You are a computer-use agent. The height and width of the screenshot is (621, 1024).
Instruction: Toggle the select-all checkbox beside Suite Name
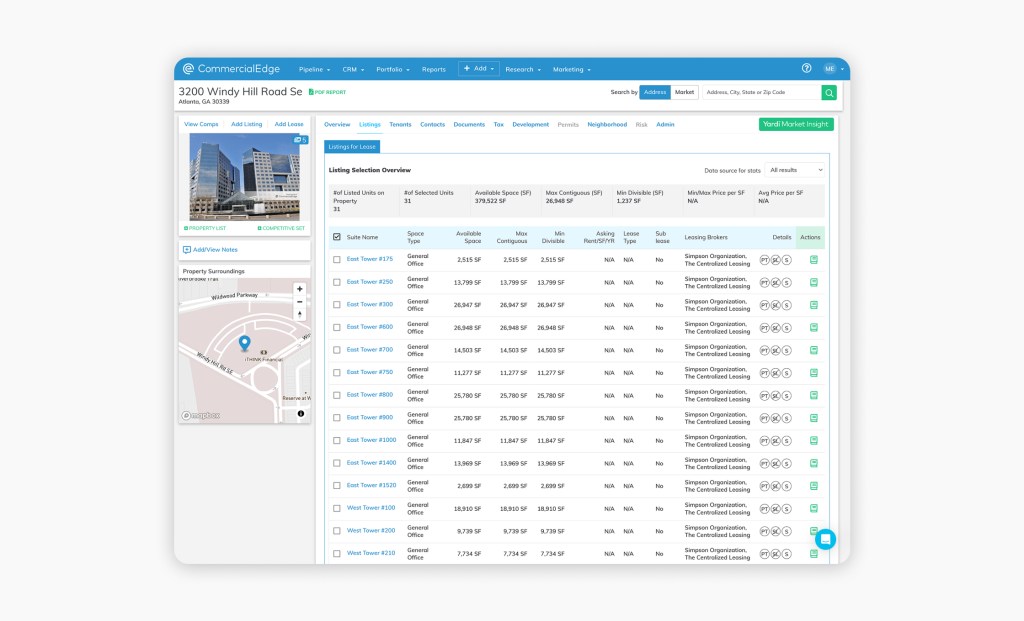[336, 237]
